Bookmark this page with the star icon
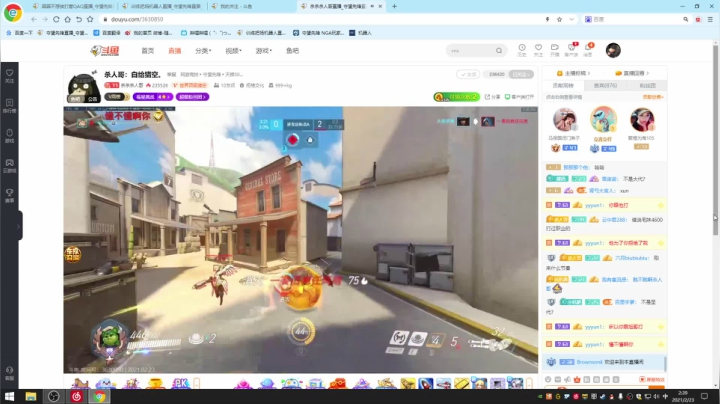720x404 pixels. coord(559,19)
